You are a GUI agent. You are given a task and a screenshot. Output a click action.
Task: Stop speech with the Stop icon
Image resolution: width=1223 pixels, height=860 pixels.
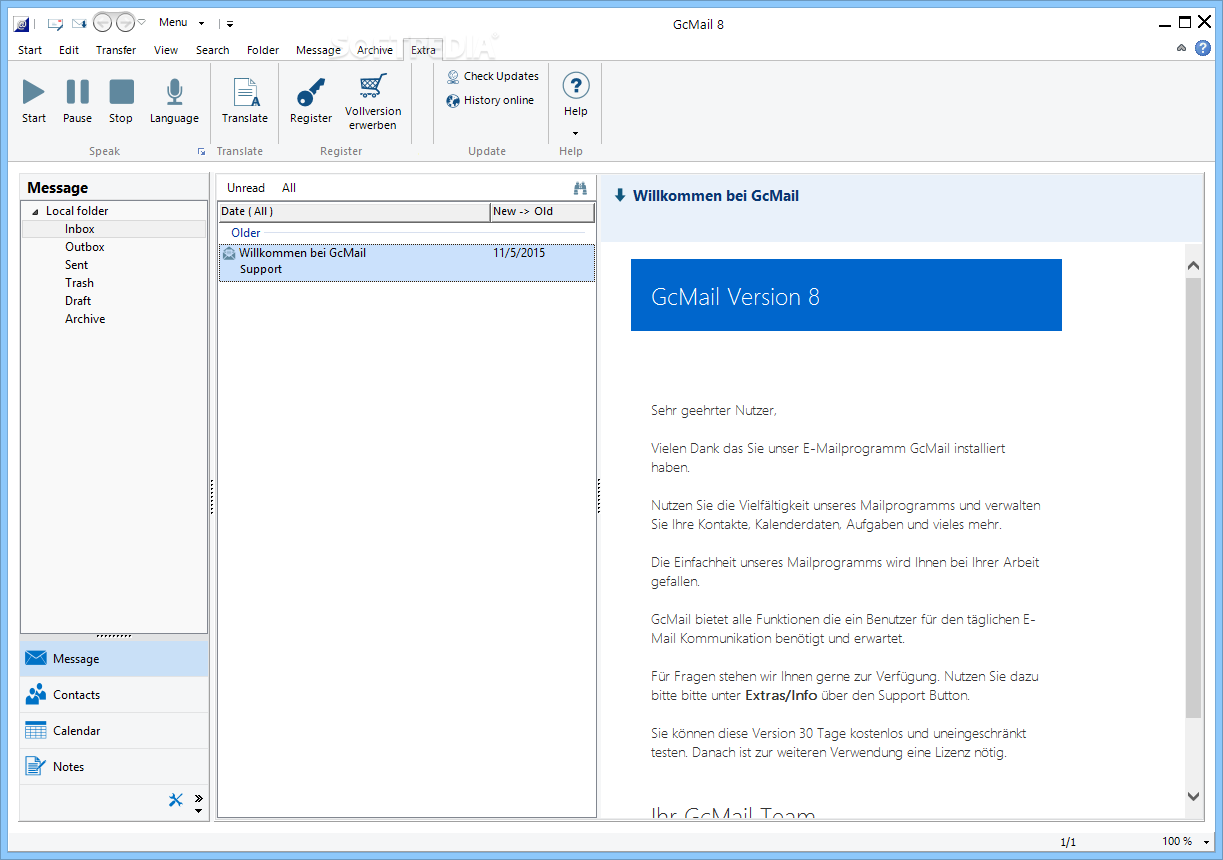click(x=121, y=92)
